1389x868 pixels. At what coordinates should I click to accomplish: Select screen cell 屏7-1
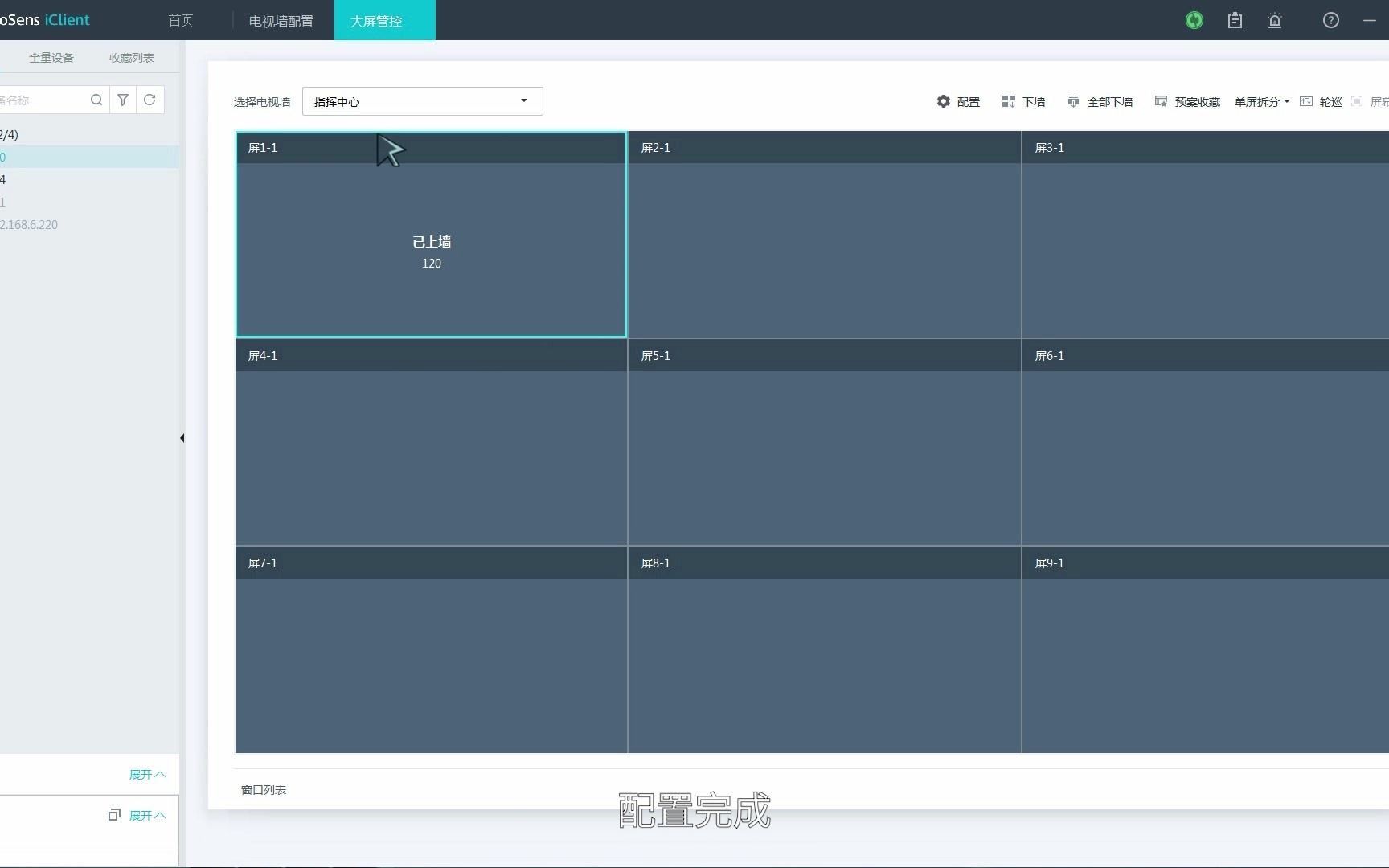(431, 650)
